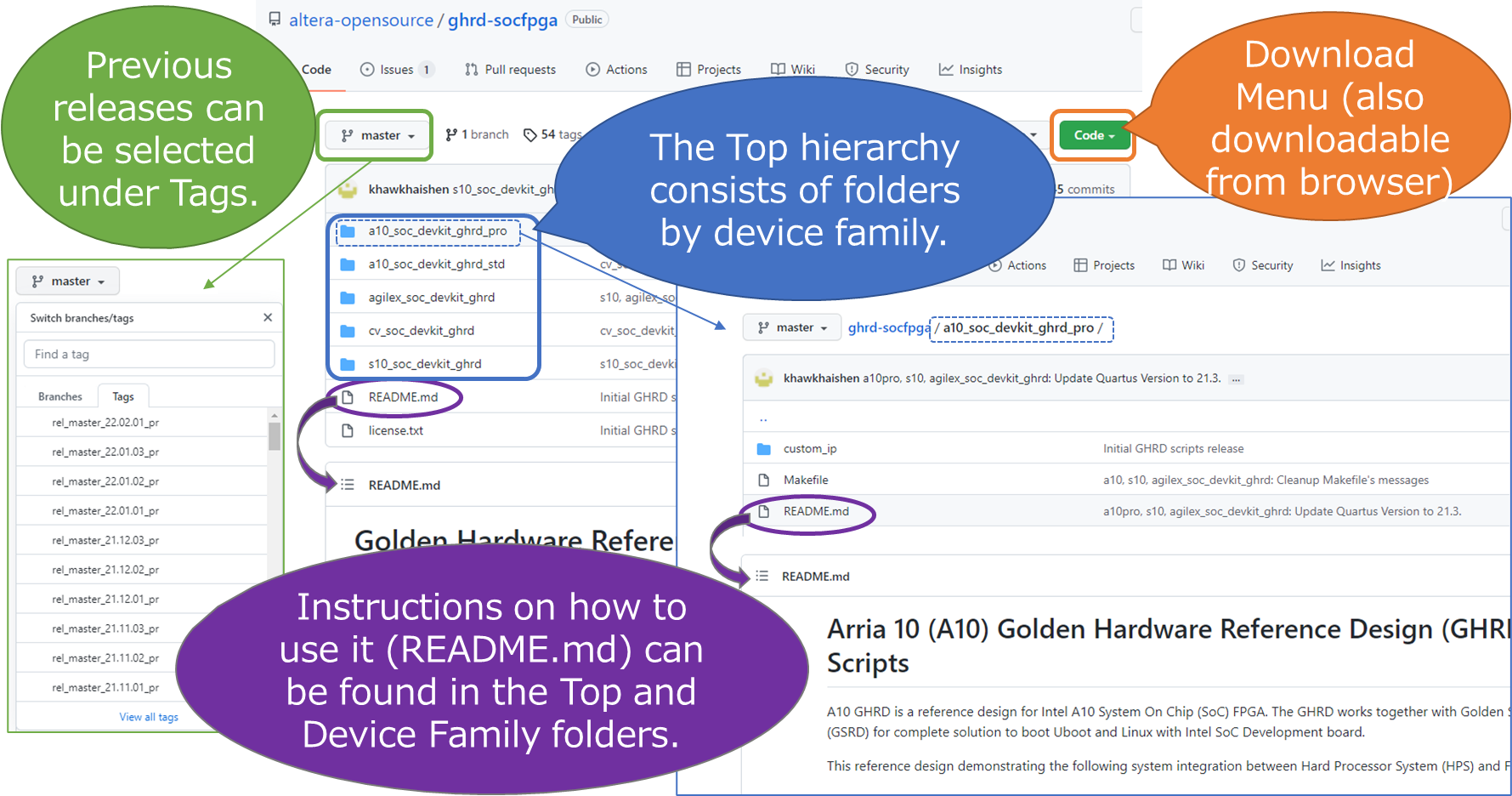Click the Find a tag input field

149,355
